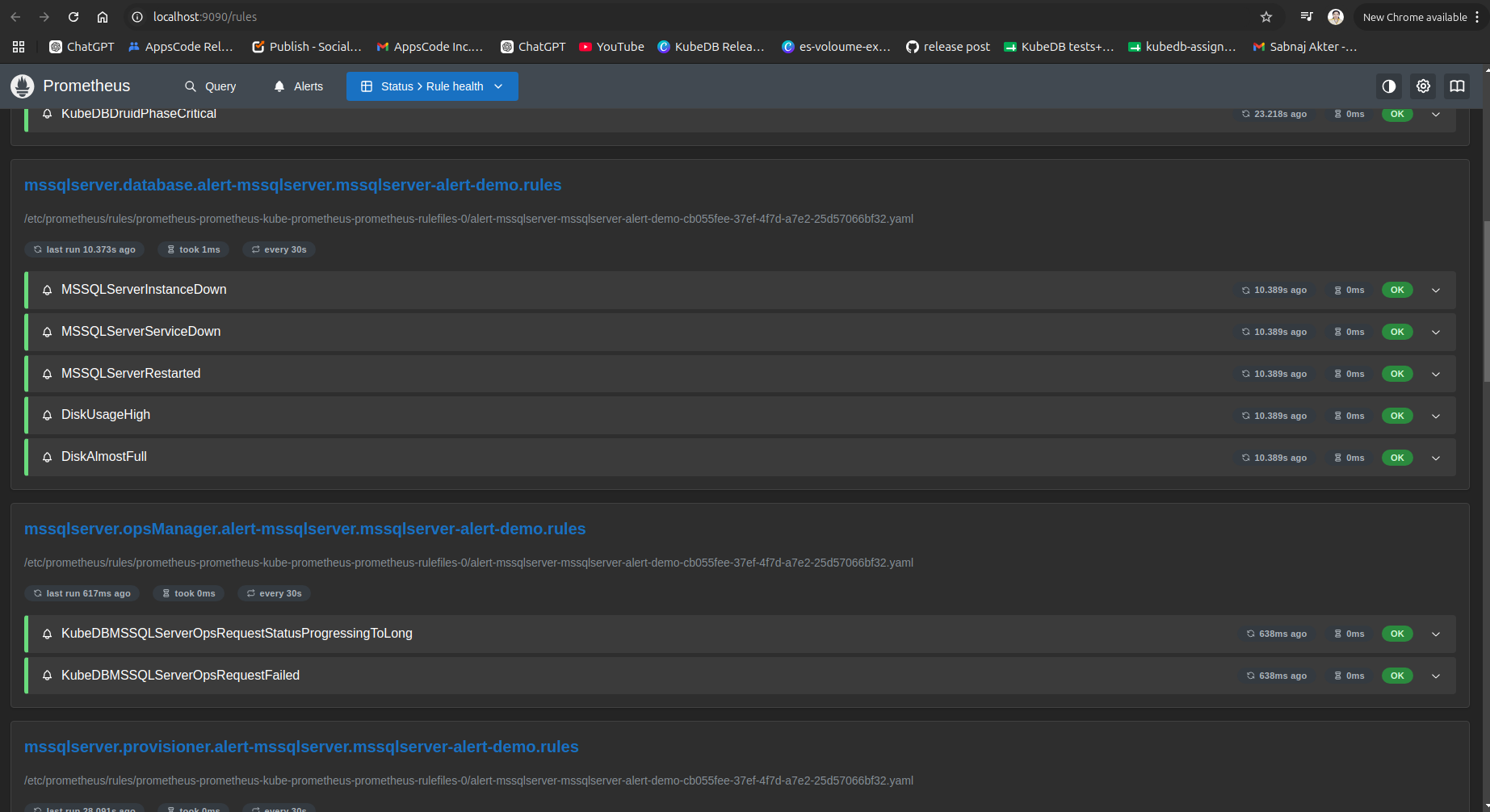Image resolution: width=1490 pixels, height=812 pixels.
Task: Click the second ChatGPT bookmark
Action: point(533,47)
